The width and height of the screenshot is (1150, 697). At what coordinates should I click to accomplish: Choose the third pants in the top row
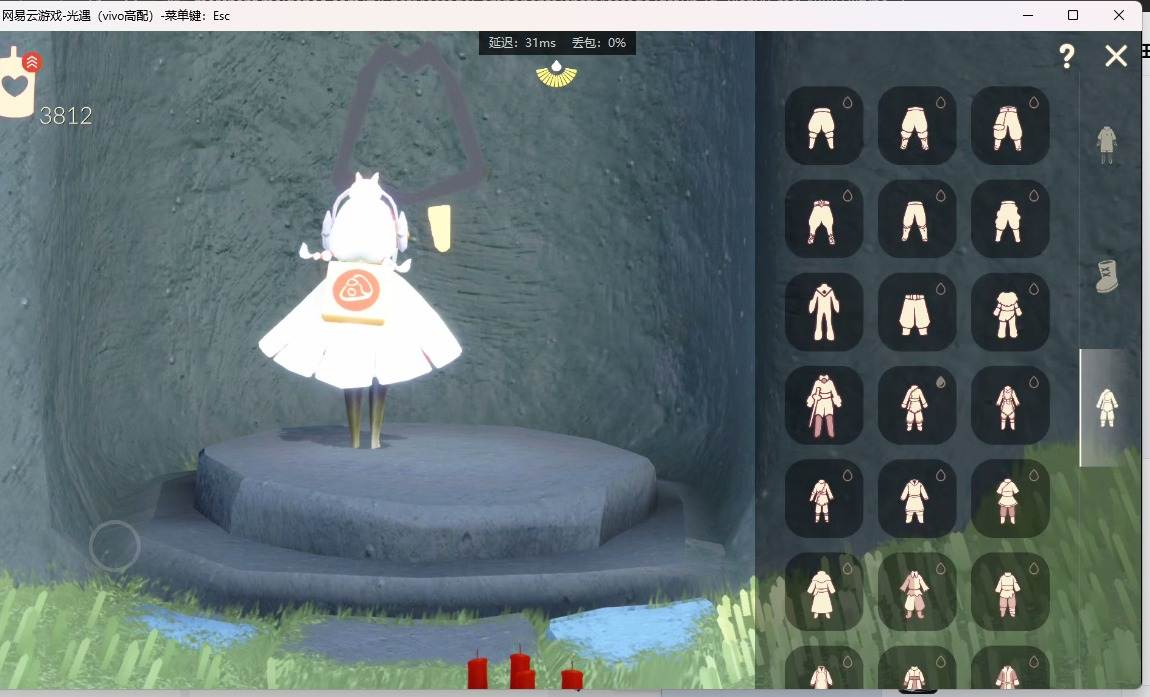click(1010, 125)
